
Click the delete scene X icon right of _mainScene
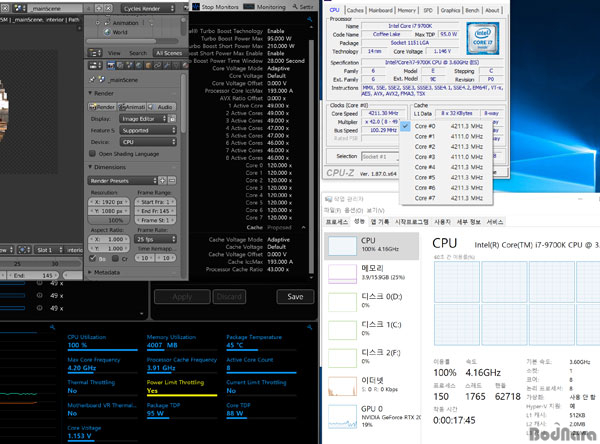[x=108, y=8]
